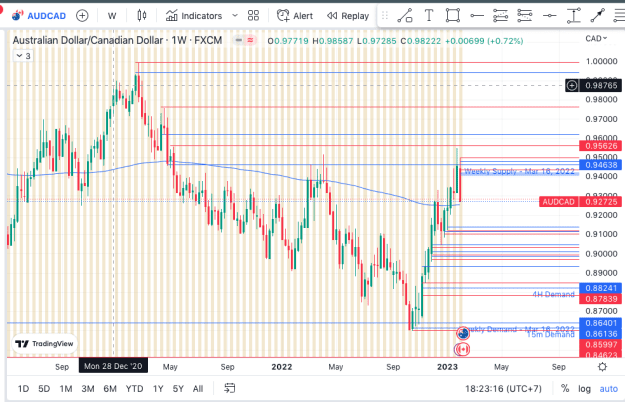This screenshot has height=402, width=625.
Task: Expand the indicator favorites dropdown arrow
Action: [x=235, y=16]
